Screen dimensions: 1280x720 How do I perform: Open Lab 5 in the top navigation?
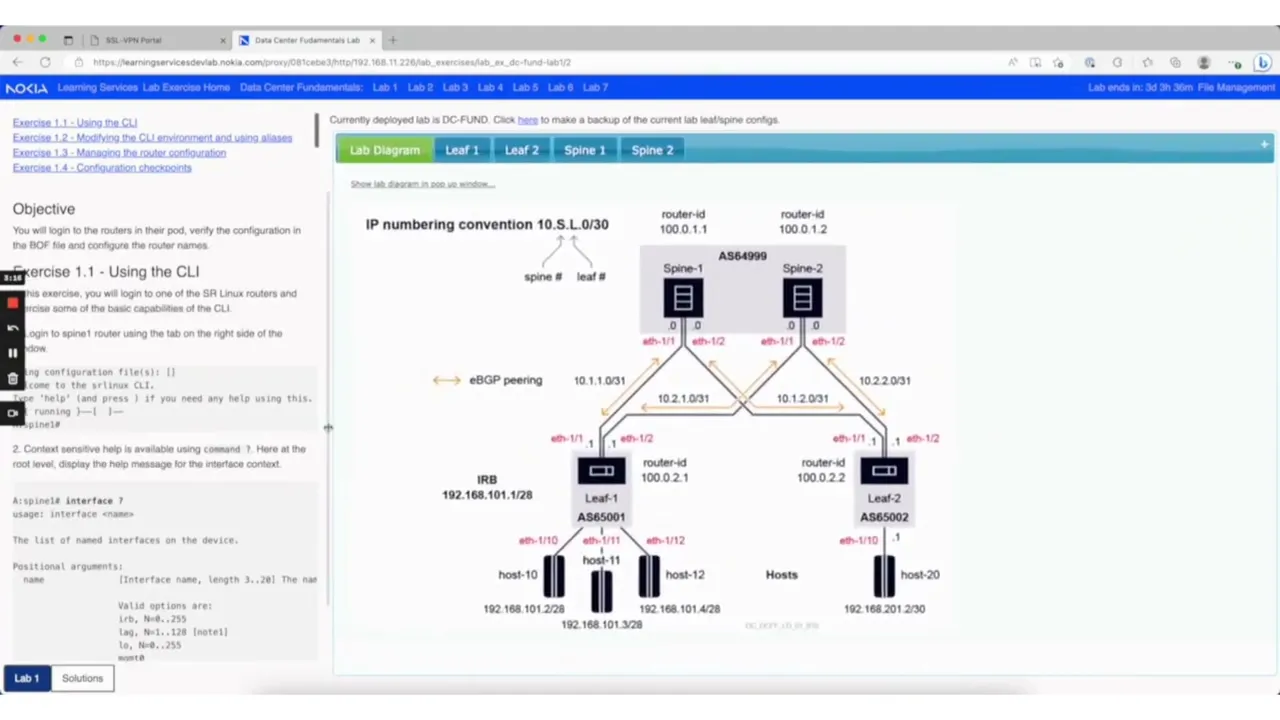coord(525,88)
